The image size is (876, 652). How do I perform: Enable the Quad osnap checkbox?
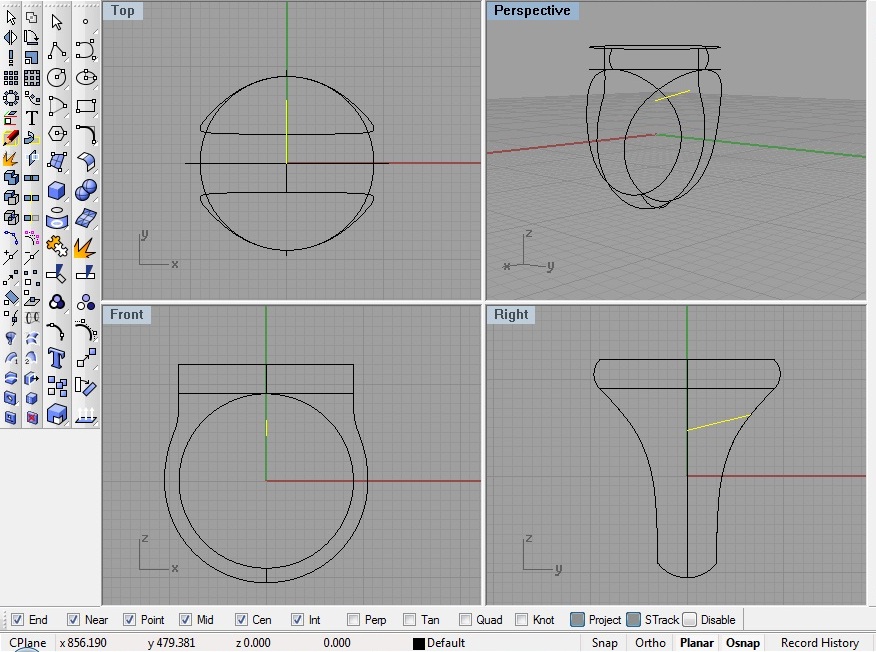coord(465,620)
